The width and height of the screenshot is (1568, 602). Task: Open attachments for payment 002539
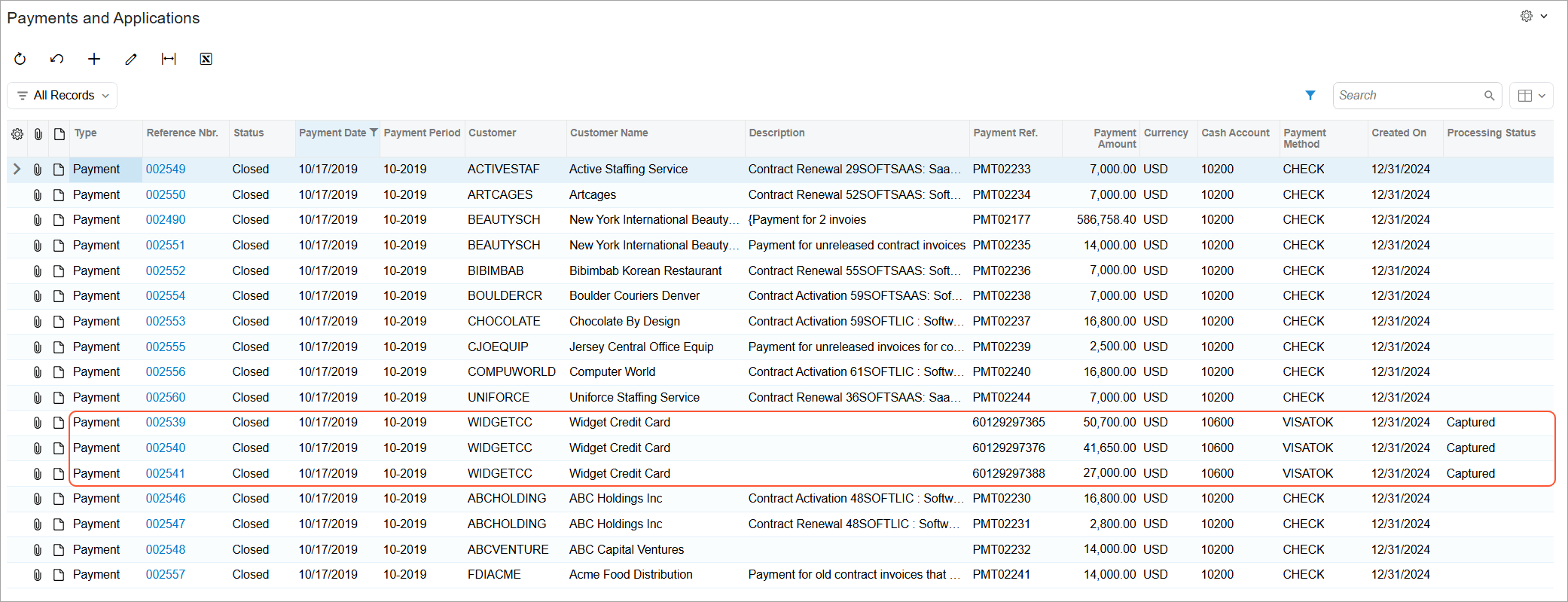tap(37, 423)
